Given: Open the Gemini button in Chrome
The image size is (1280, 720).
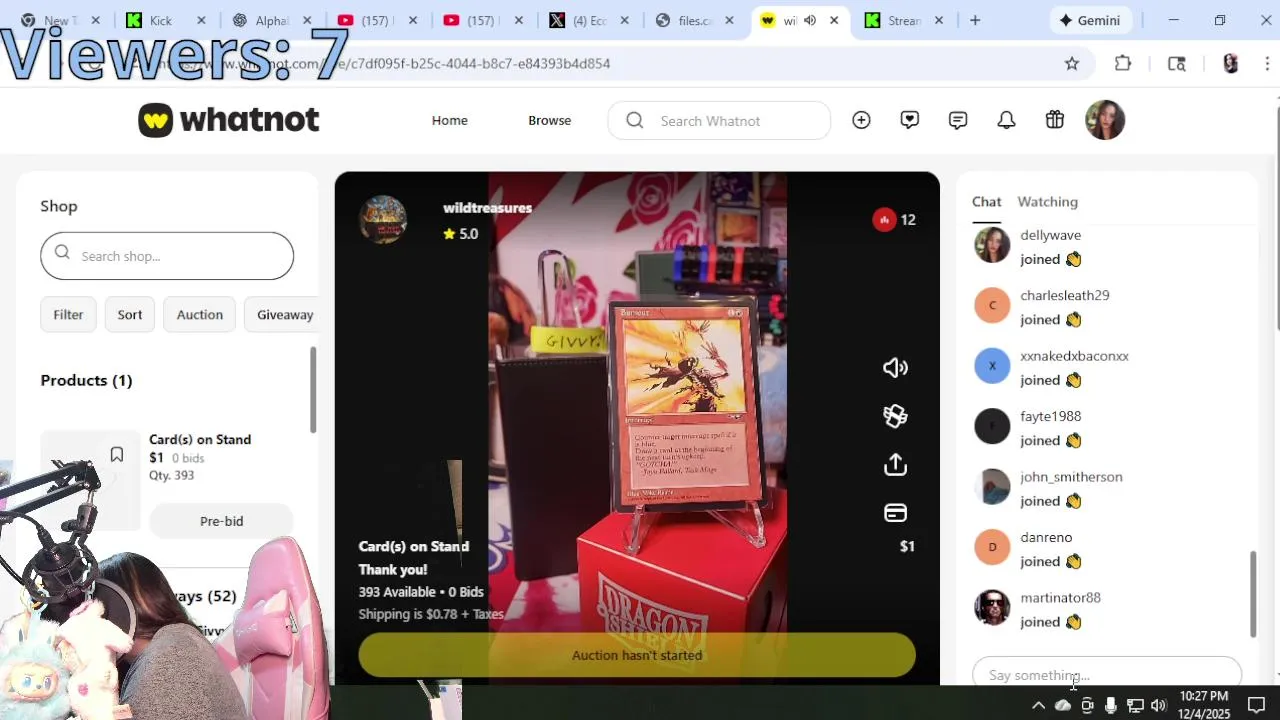Looking at the screenshot, I should [1090, 20].
